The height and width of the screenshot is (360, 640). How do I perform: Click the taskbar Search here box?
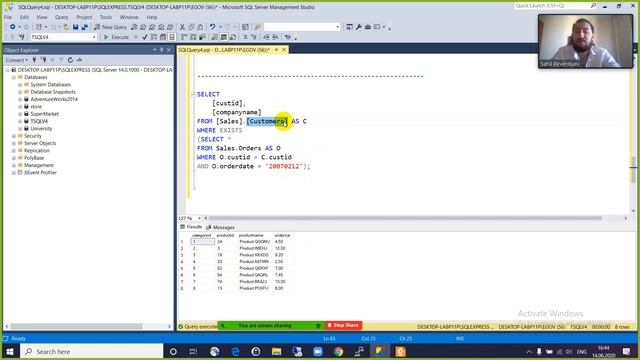(x=91, y=351)
